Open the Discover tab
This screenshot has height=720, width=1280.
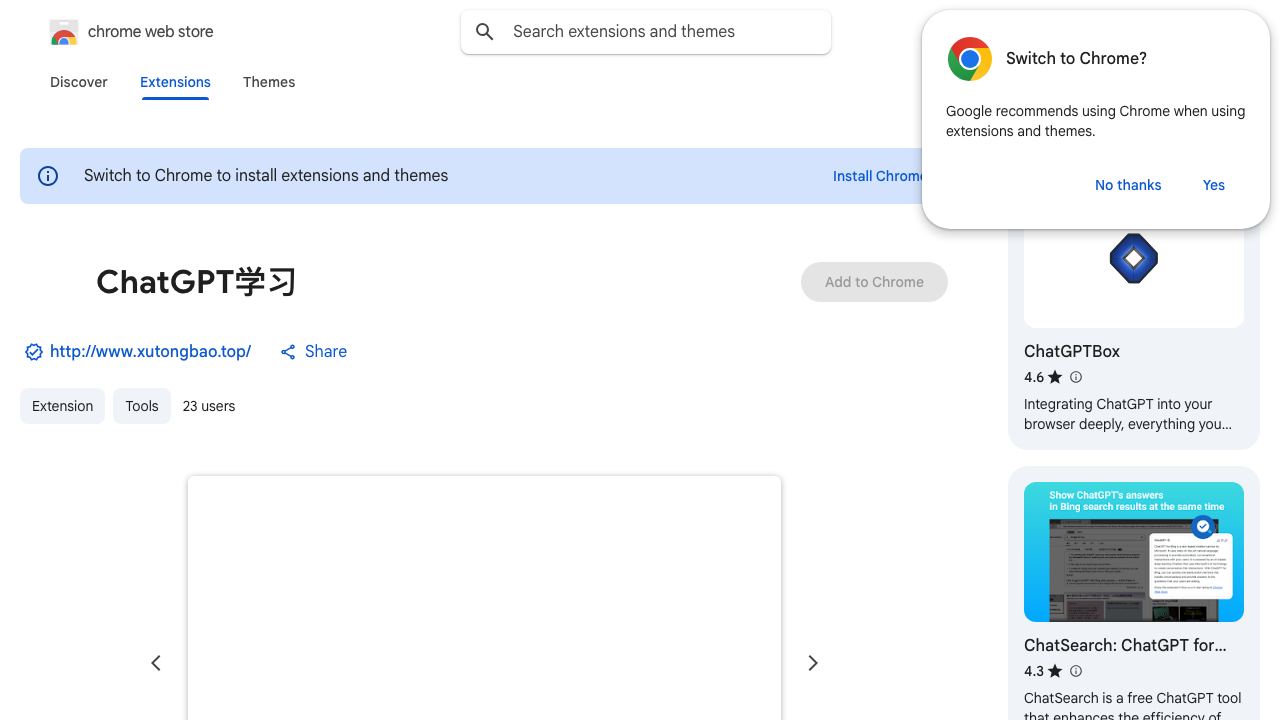[79, 82]
